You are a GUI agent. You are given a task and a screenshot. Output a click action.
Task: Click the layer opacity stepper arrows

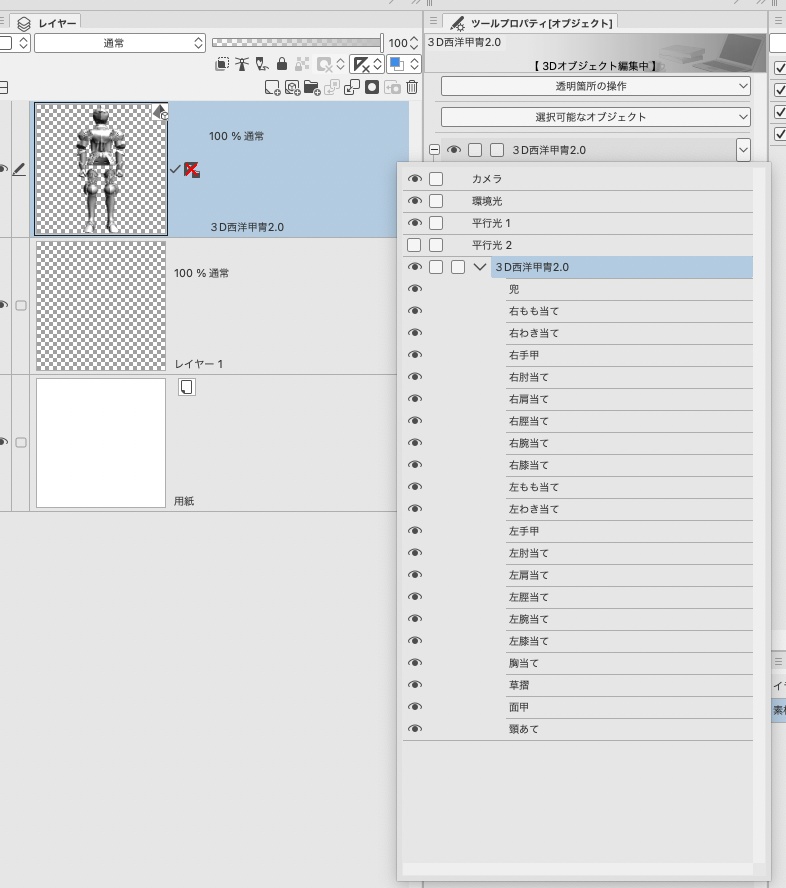click(414, 43)
